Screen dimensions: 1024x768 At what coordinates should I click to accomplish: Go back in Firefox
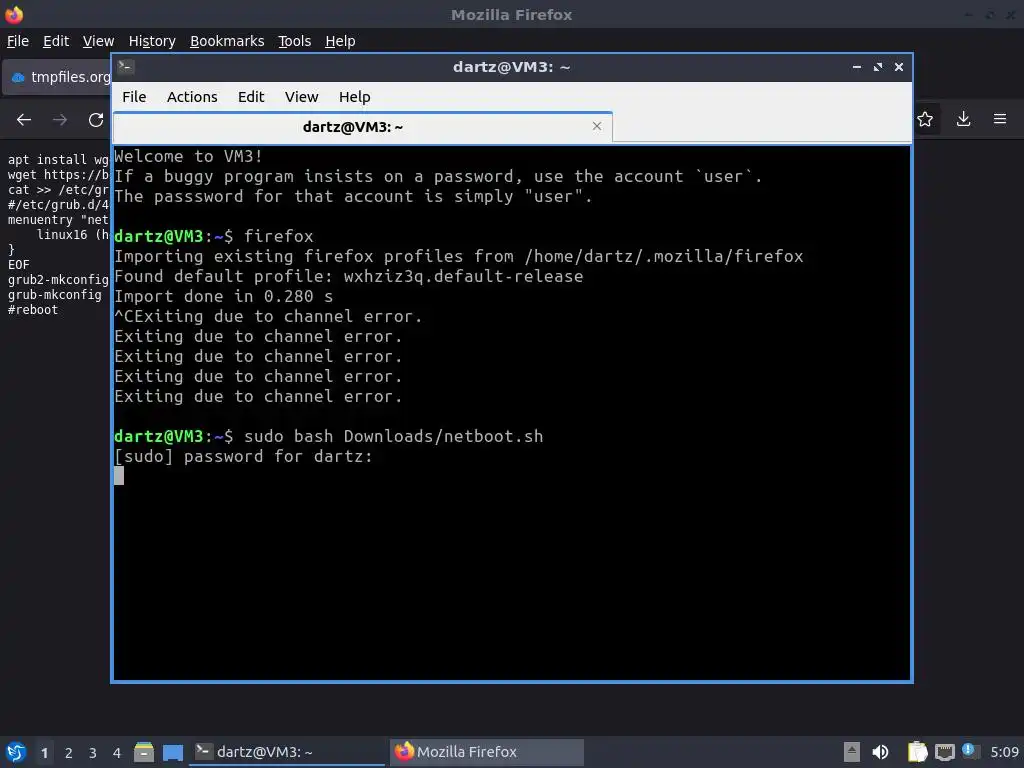(x=24, y=120)
